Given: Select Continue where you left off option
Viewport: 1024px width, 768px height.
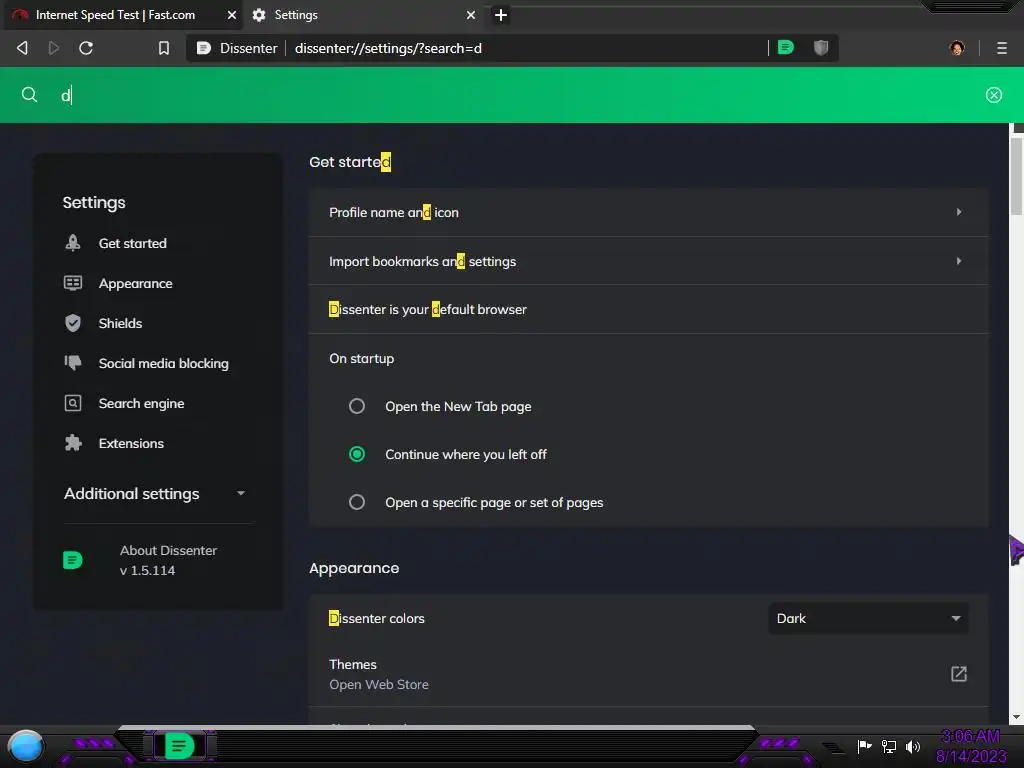Looking at the screenshot, I should click(357, 454).
